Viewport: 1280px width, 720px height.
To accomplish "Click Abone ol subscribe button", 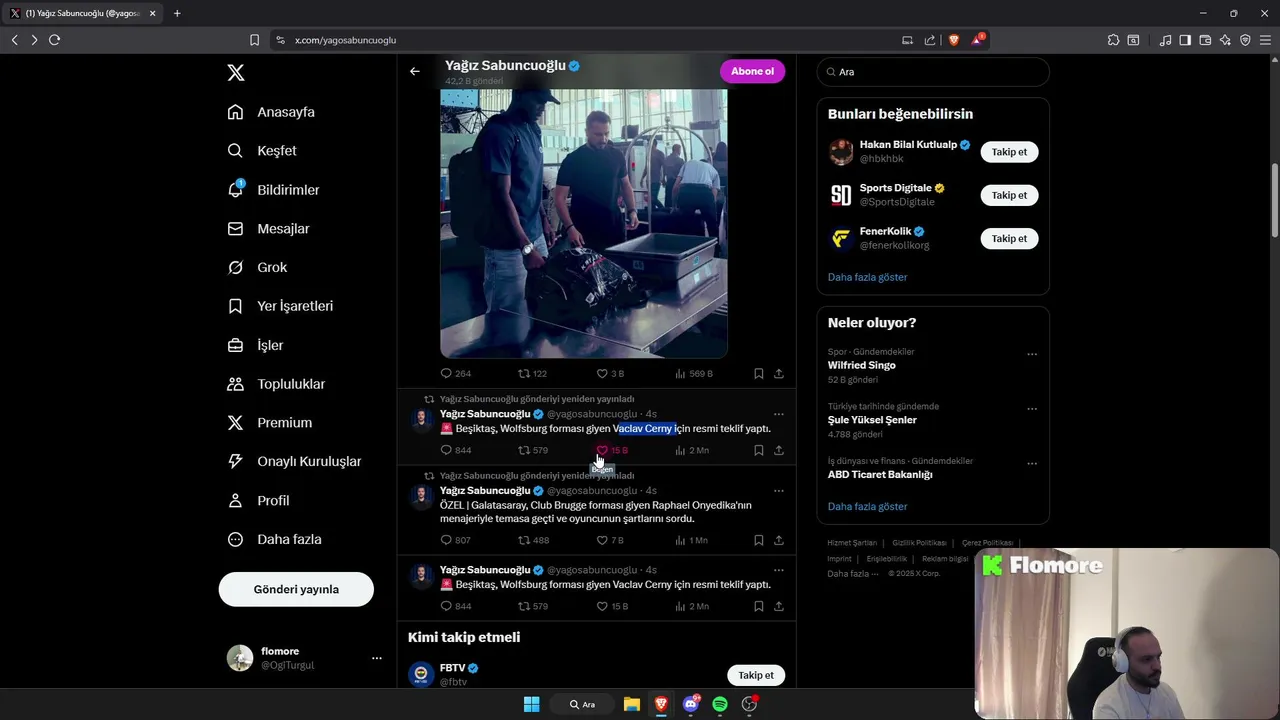I will pos(752,71).
